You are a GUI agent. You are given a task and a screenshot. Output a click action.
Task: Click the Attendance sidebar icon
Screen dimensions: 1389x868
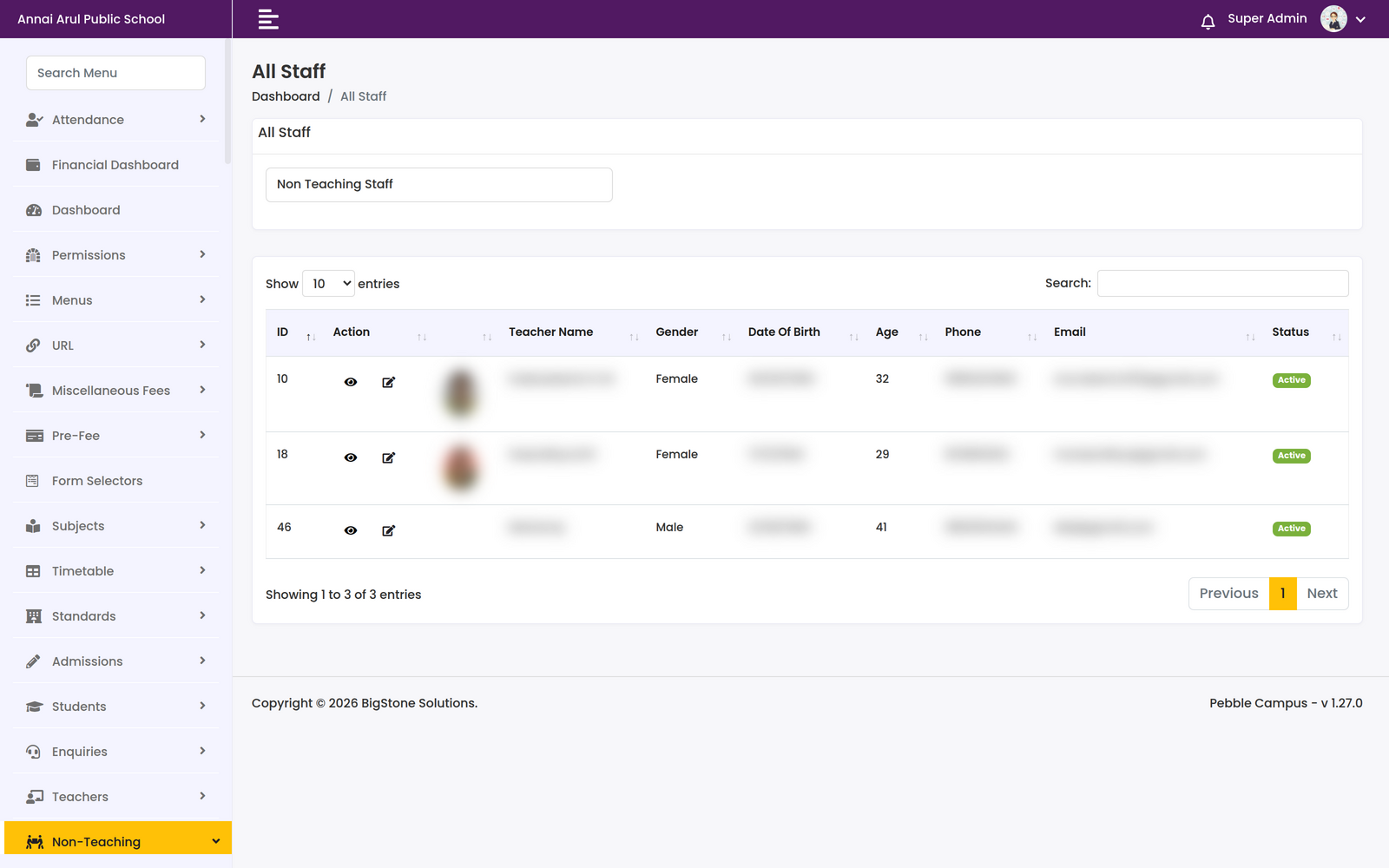(34, 120)
